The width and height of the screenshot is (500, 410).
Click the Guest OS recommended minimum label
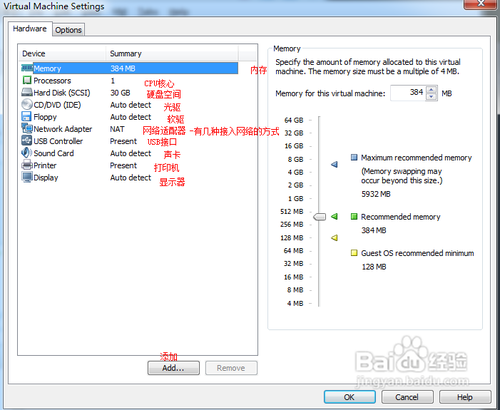tap(418, 253)
